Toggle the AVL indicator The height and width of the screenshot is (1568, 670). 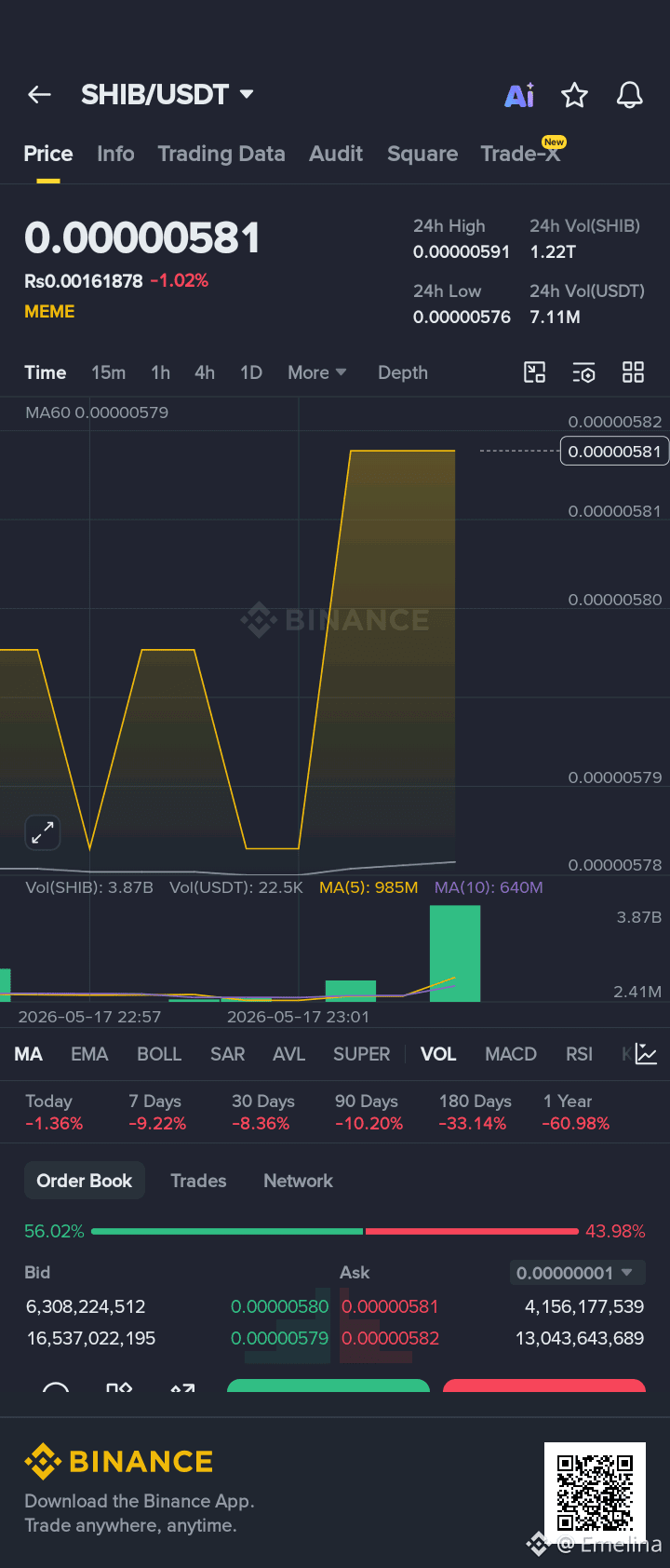[x=288, y=1054]
